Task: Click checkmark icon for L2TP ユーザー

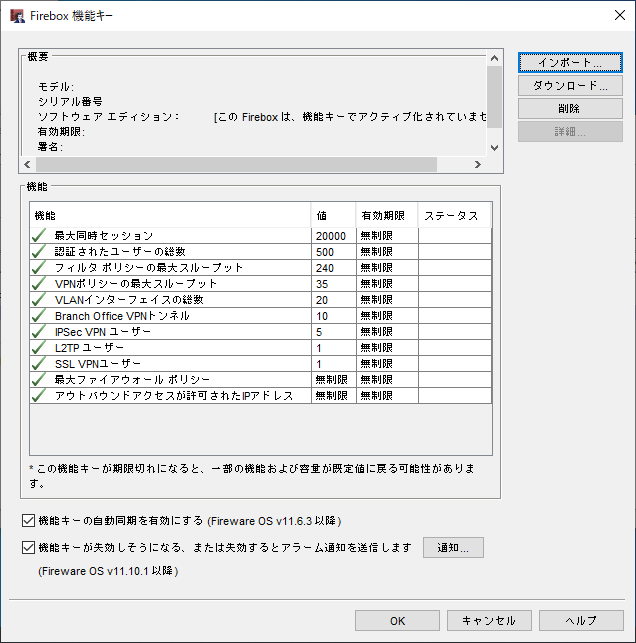Action: (x=39, y=348)
